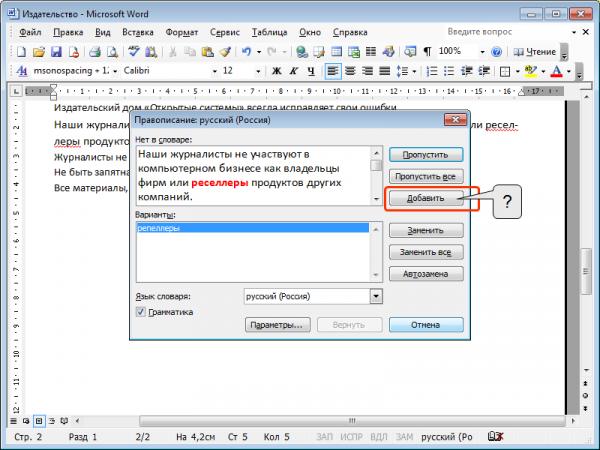Click the Добавить button

point(426,198)
